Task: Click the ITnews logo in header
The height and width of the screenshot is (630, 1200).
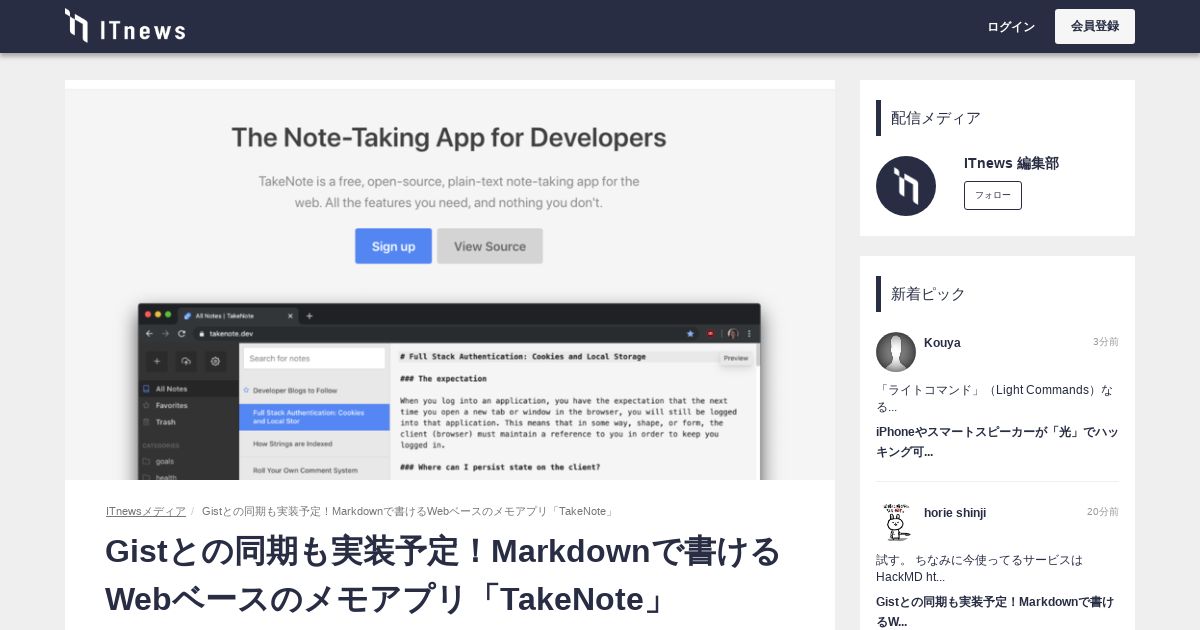Action: (x=125, y=26)
